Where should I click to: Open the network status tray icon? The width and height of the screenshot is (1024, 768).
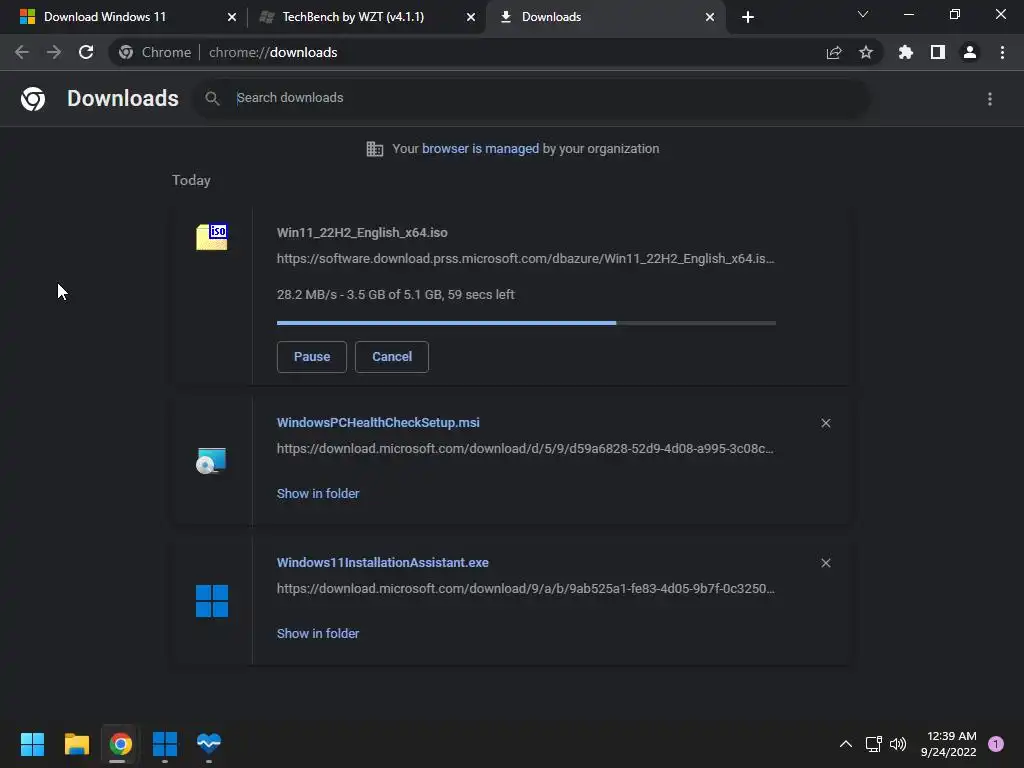(874, 744)
